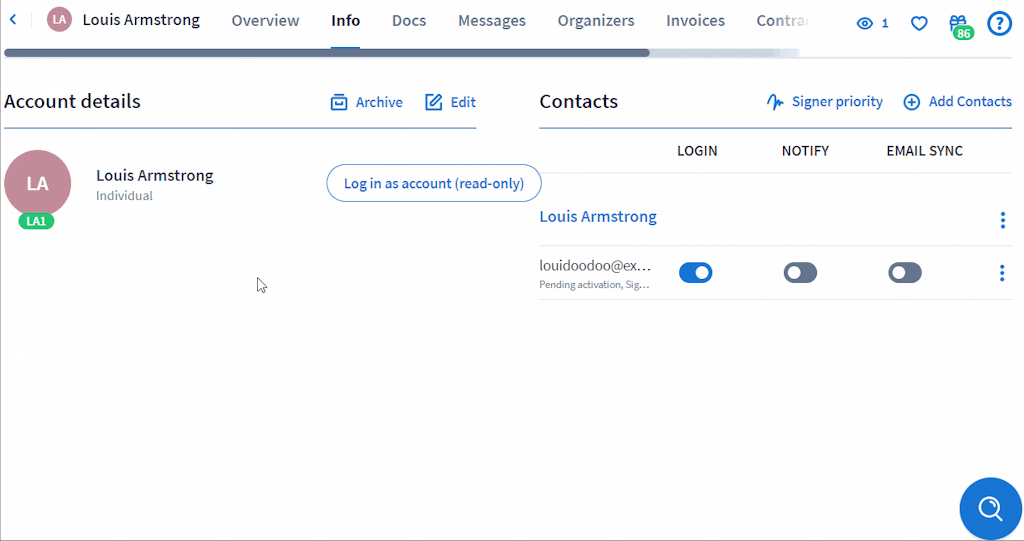The image size is (1024, 541).
Task: Select the Info tab
Action: pos(345,20)
